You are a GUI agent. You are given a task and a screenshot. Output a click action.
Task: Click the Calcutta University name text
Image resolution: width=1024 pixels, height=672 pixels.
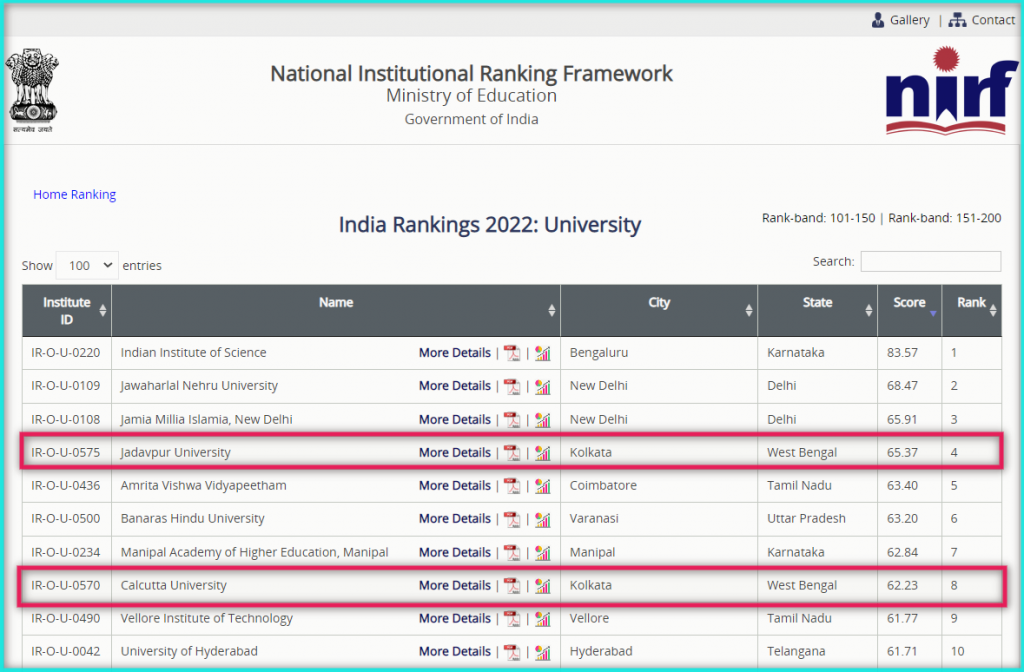coord(174,586)
